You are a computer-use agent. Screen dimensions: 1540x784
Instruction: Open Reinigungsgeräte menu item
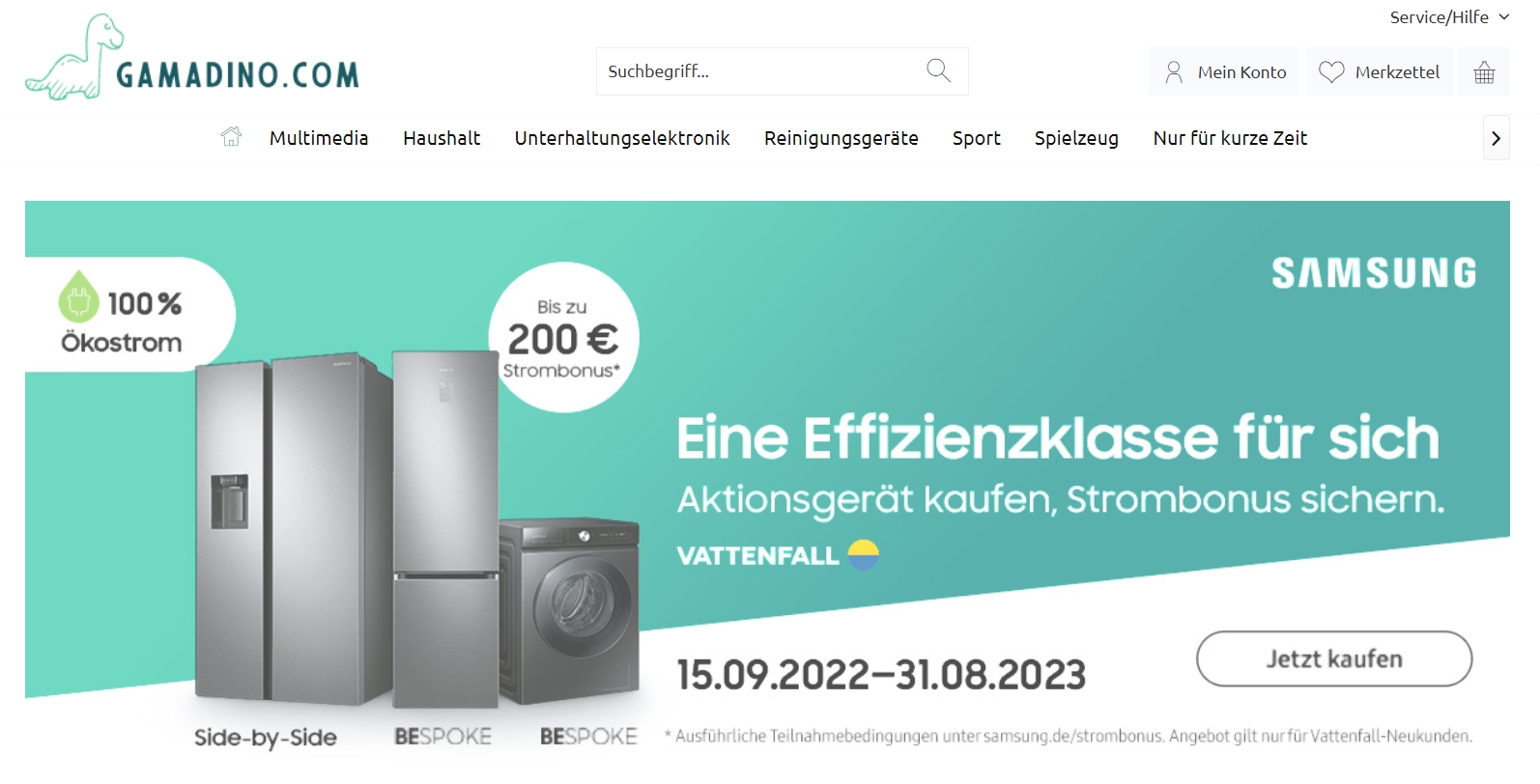pos(841,138)
